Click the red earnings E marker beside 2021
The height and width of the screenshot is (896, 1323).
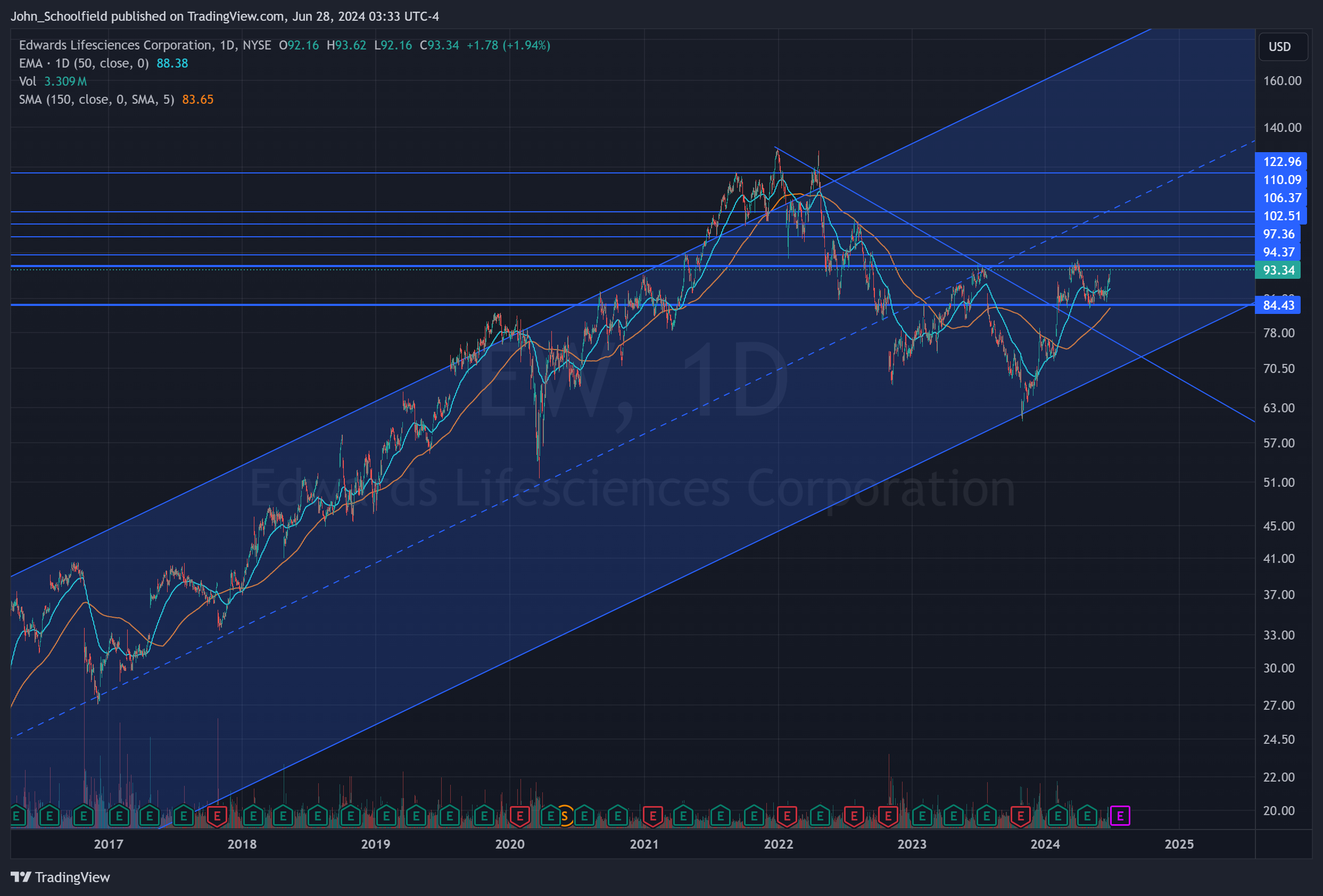pos(652,816)
